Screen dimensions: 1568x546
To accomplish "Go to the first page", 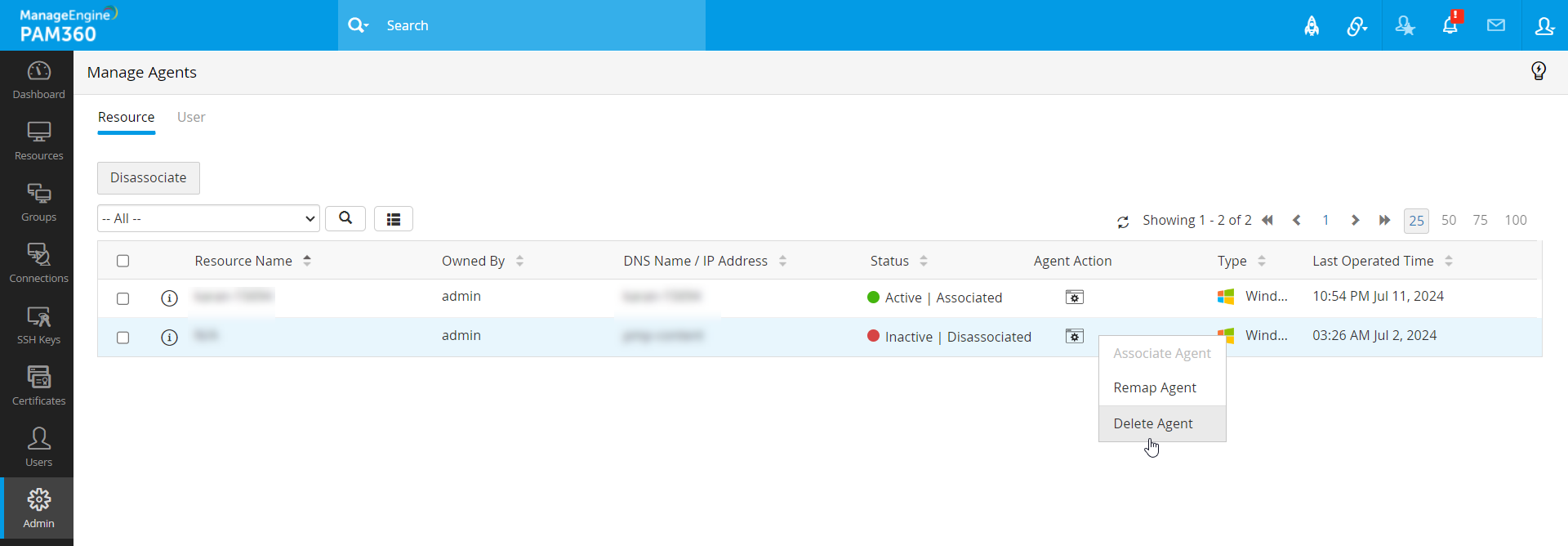I will point(1267,220).
